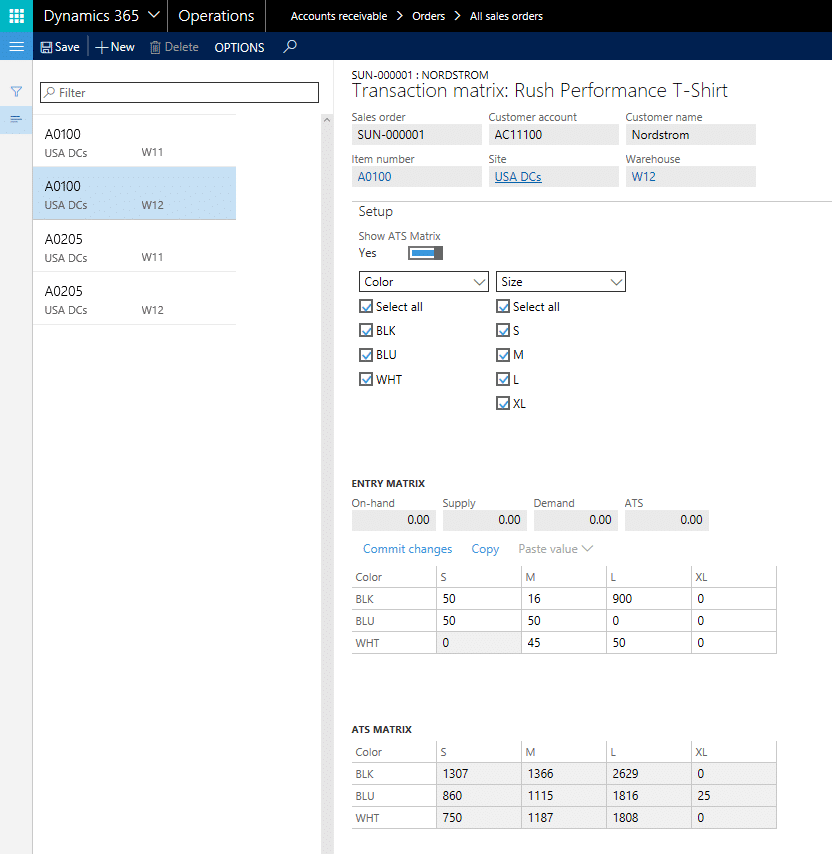Viewport: 832px width, 854px height.
Task: Uncheck the XL size checkbox
Action: (x=503, y=404)
